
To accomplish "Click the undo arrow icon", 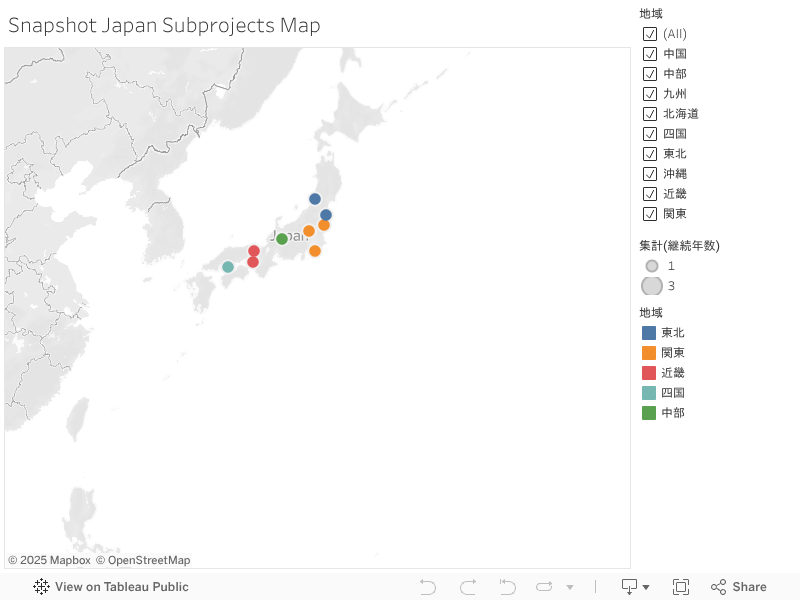I will pyautogui.click(x=428, y=587).
